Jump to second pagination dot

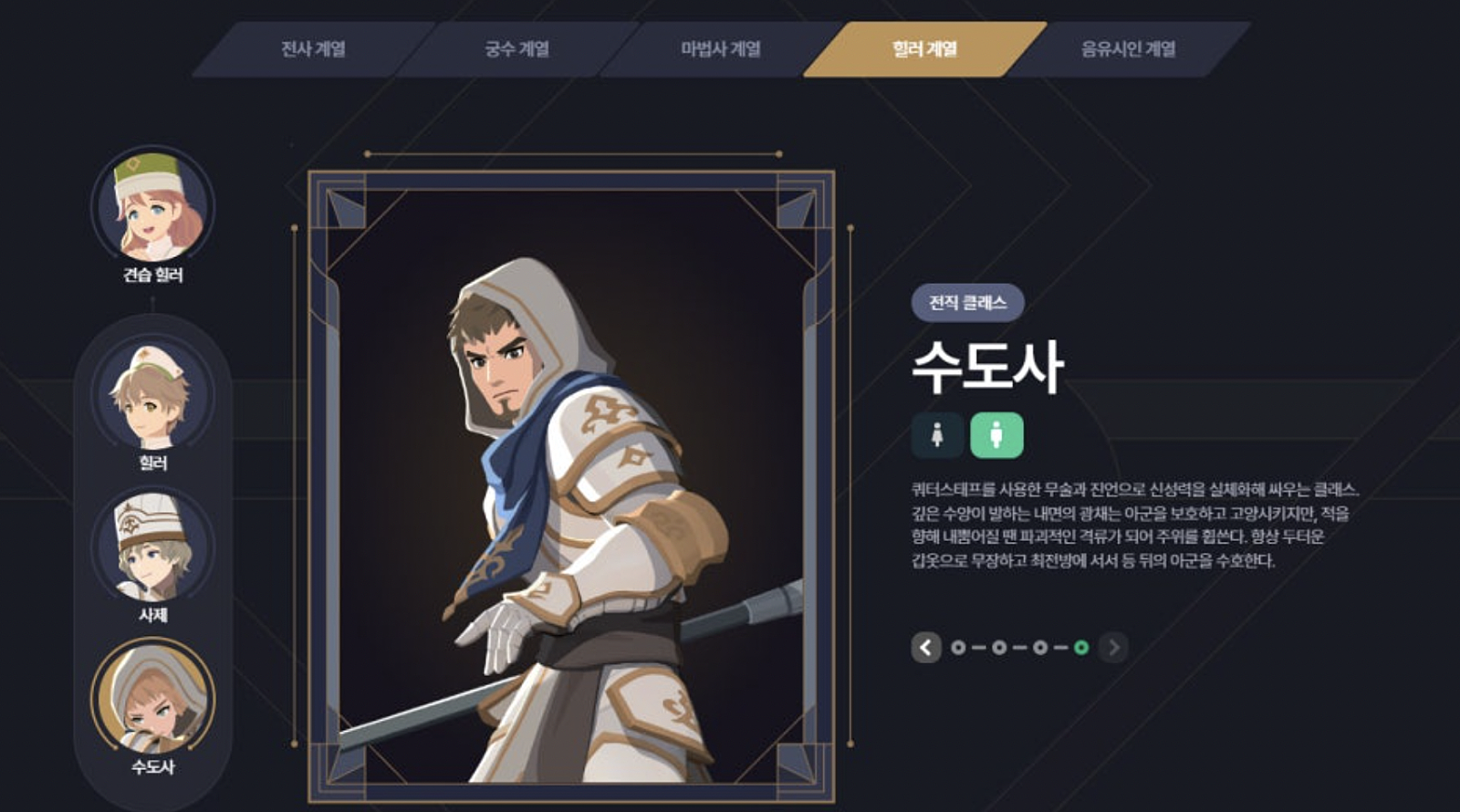click(x=999, y=648)
